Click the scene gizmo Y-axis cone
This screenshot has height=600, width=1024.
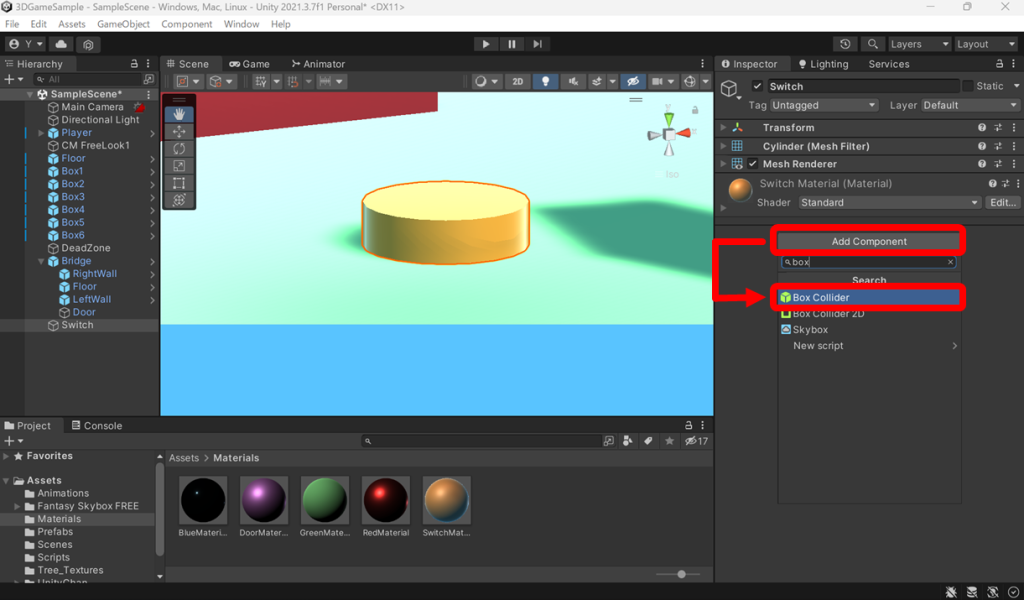(x=671, y=120)
